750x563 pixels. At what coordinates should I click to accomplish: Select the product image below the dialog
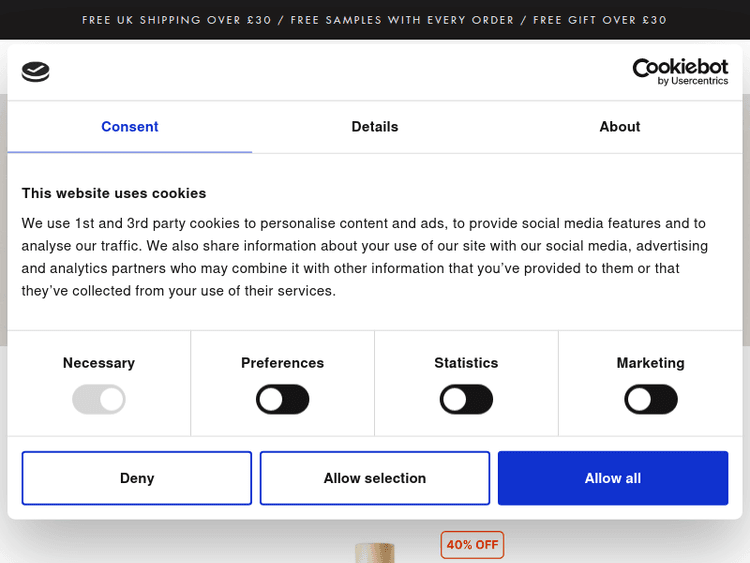(x=375, y=551)
